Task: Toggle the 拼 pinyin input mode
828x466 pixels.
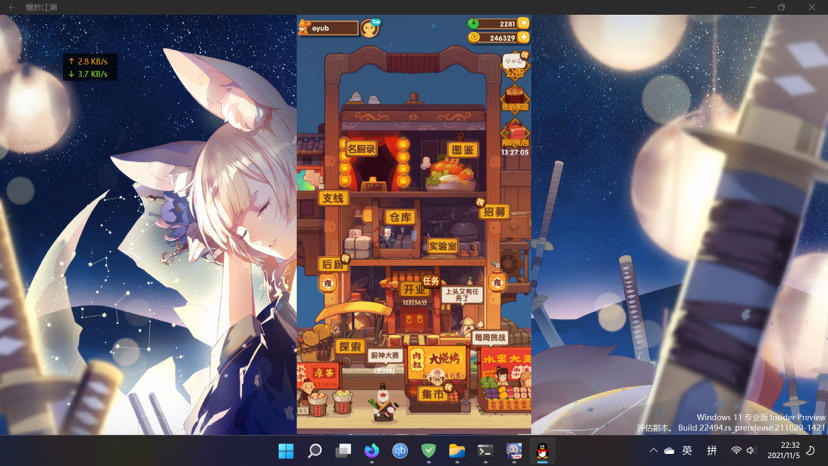Action: click(712, 451)
